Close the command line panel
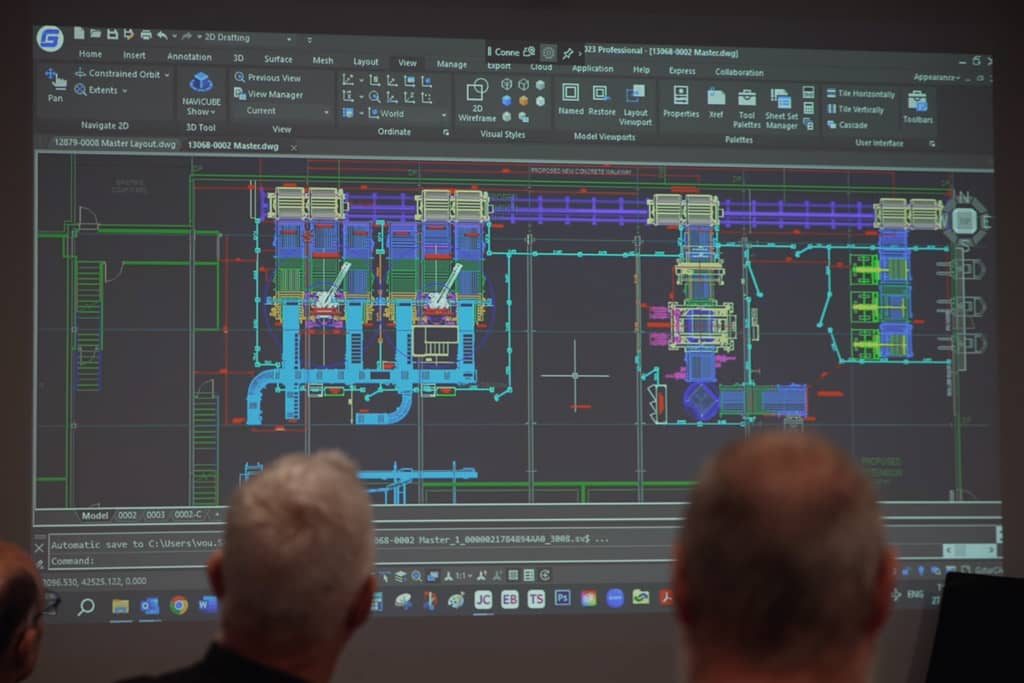This screenshot has height=683, width=1024. click(x=39, y=548)
